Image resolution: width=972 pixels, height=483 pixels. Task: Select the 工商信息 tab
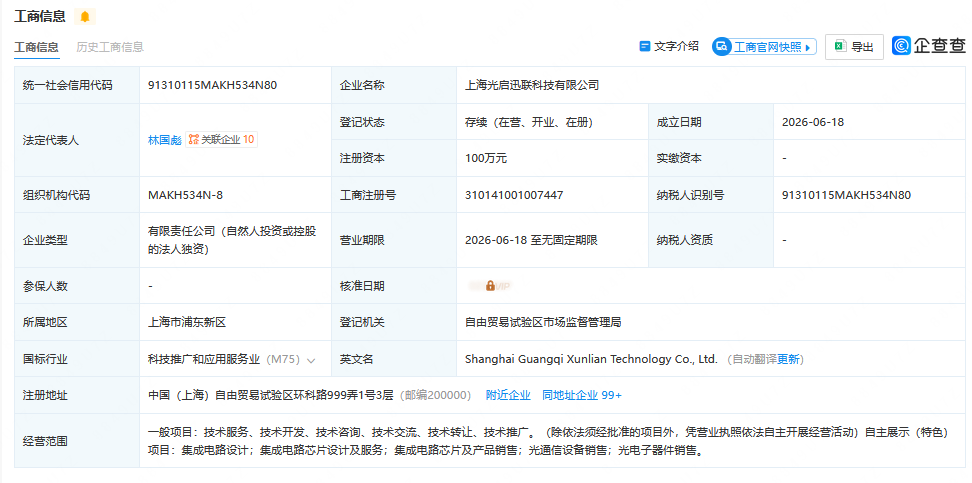point(37,47)
